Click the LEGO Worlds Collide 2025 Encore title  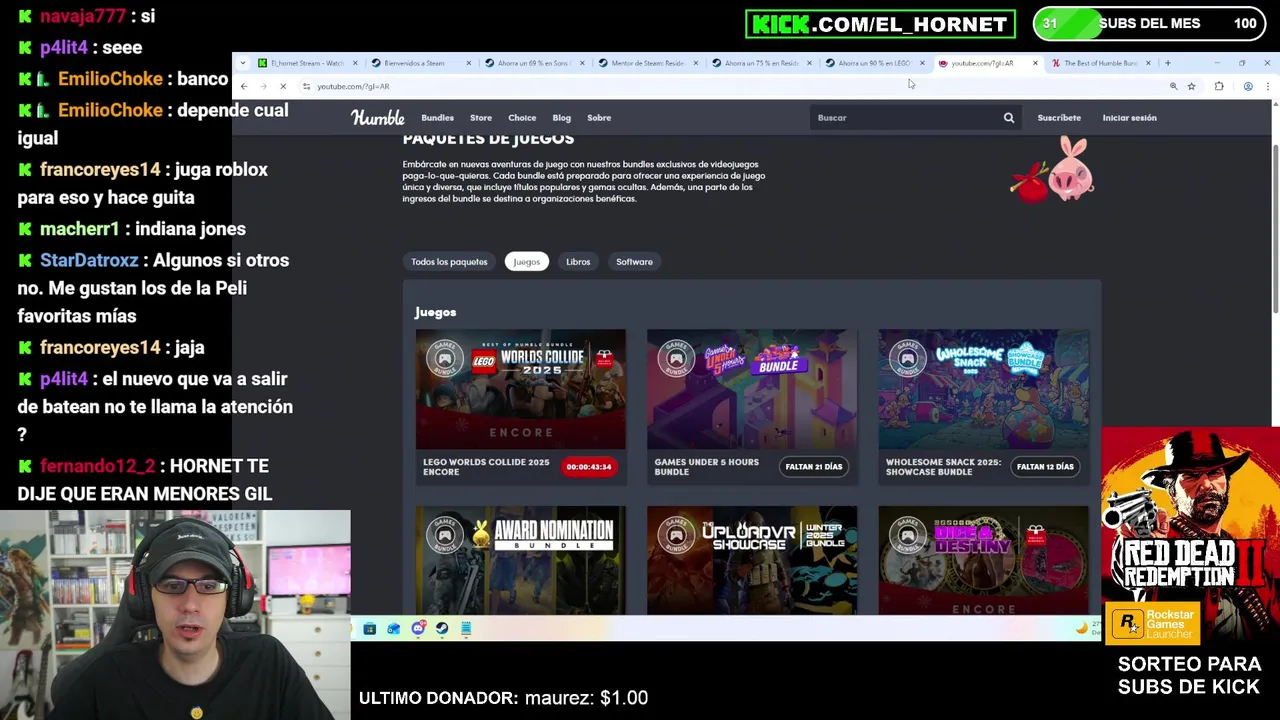coord(486,467)
